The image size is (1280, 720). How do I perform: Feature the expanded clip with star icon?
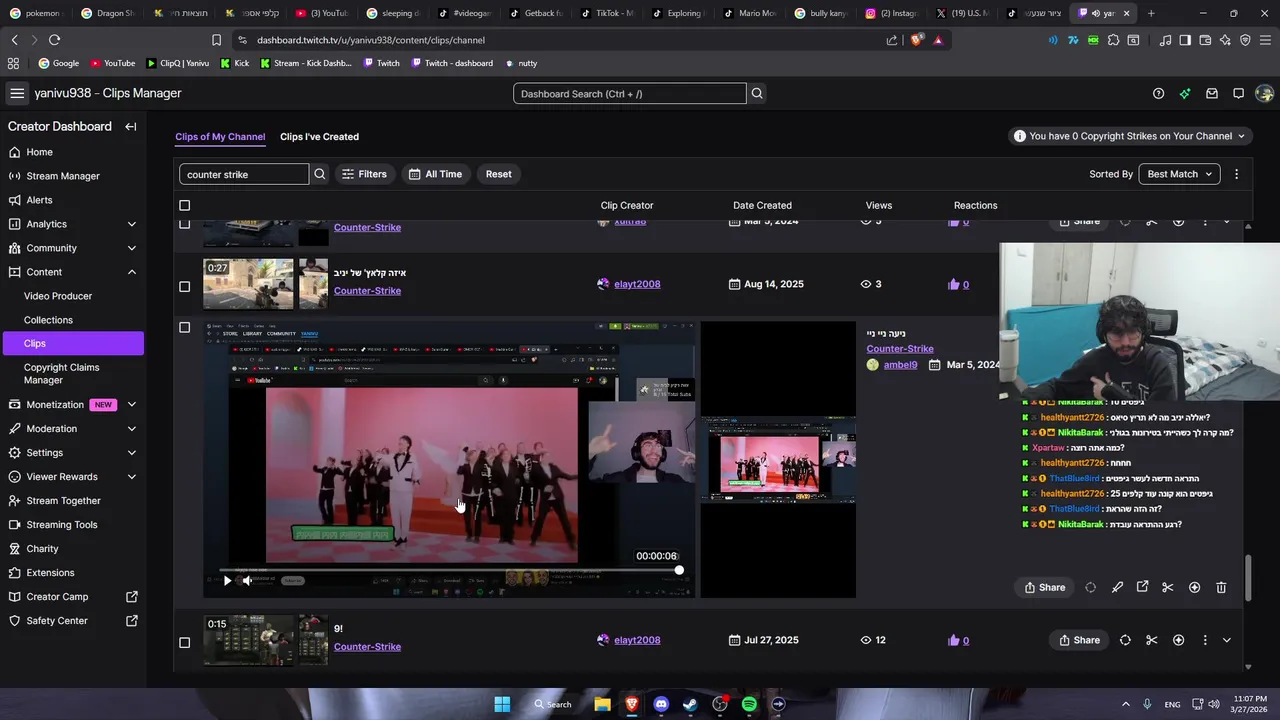(1194, 587)
